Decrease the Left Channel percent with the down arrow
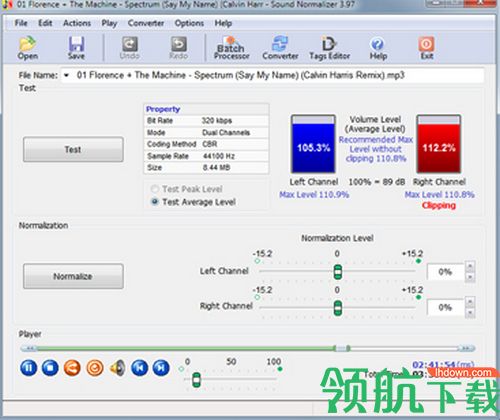The width and height of the screenshot is (500, 420). click(470, 277)
